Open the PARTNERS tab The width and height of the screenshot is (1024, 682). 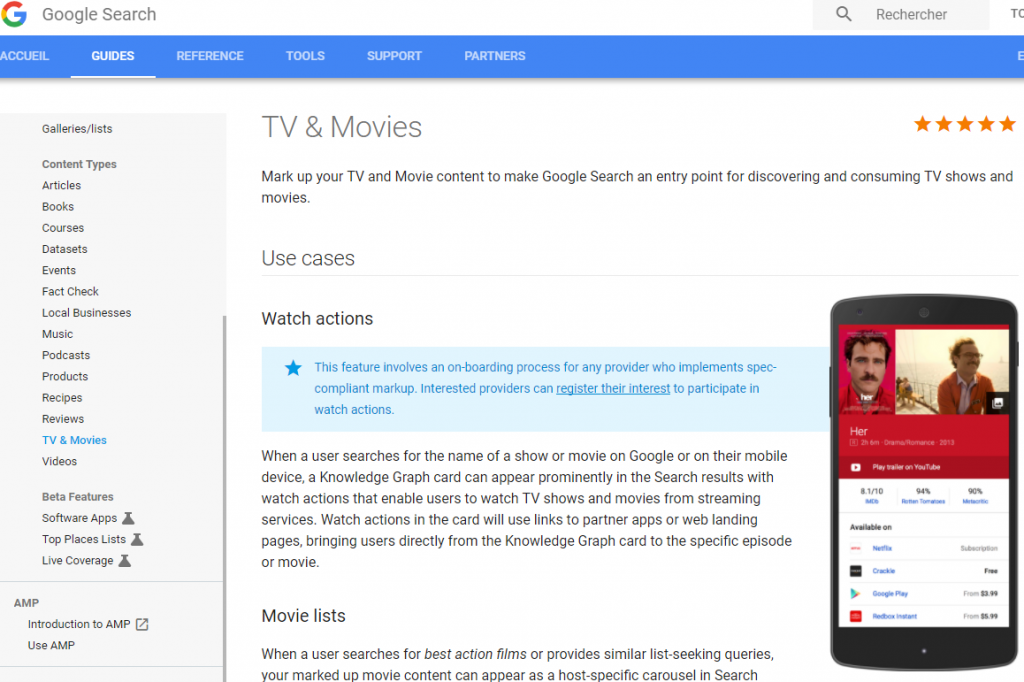click(x=495, y=56)
